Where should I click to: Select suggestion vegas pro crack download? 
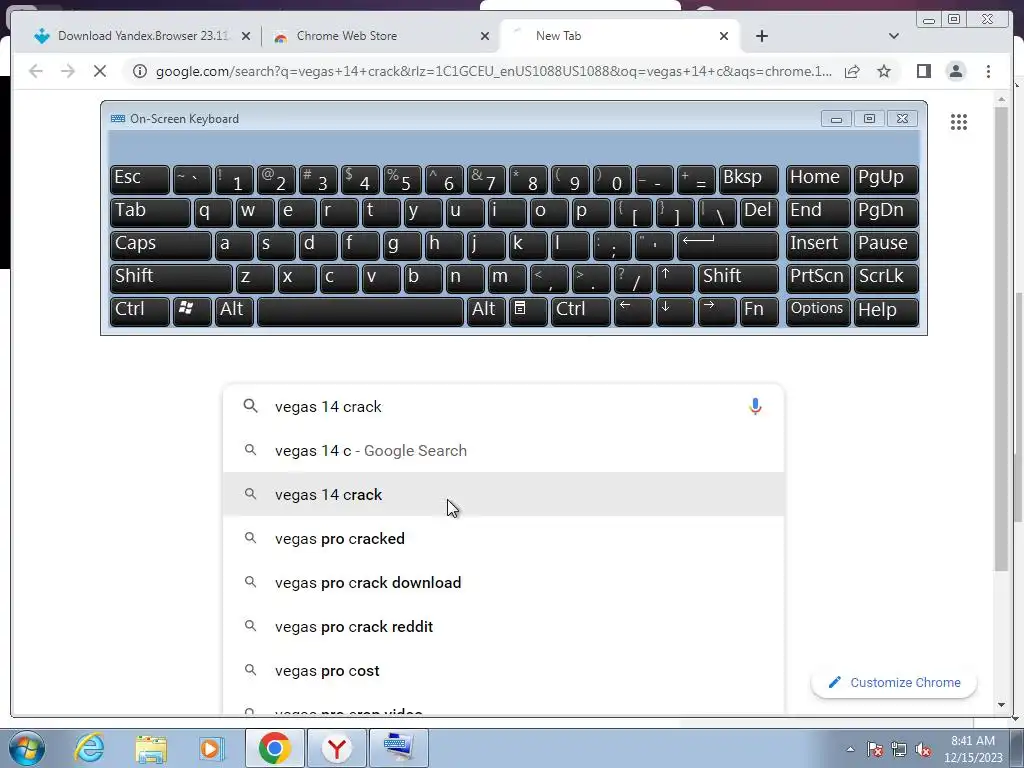tap(503, 583)
